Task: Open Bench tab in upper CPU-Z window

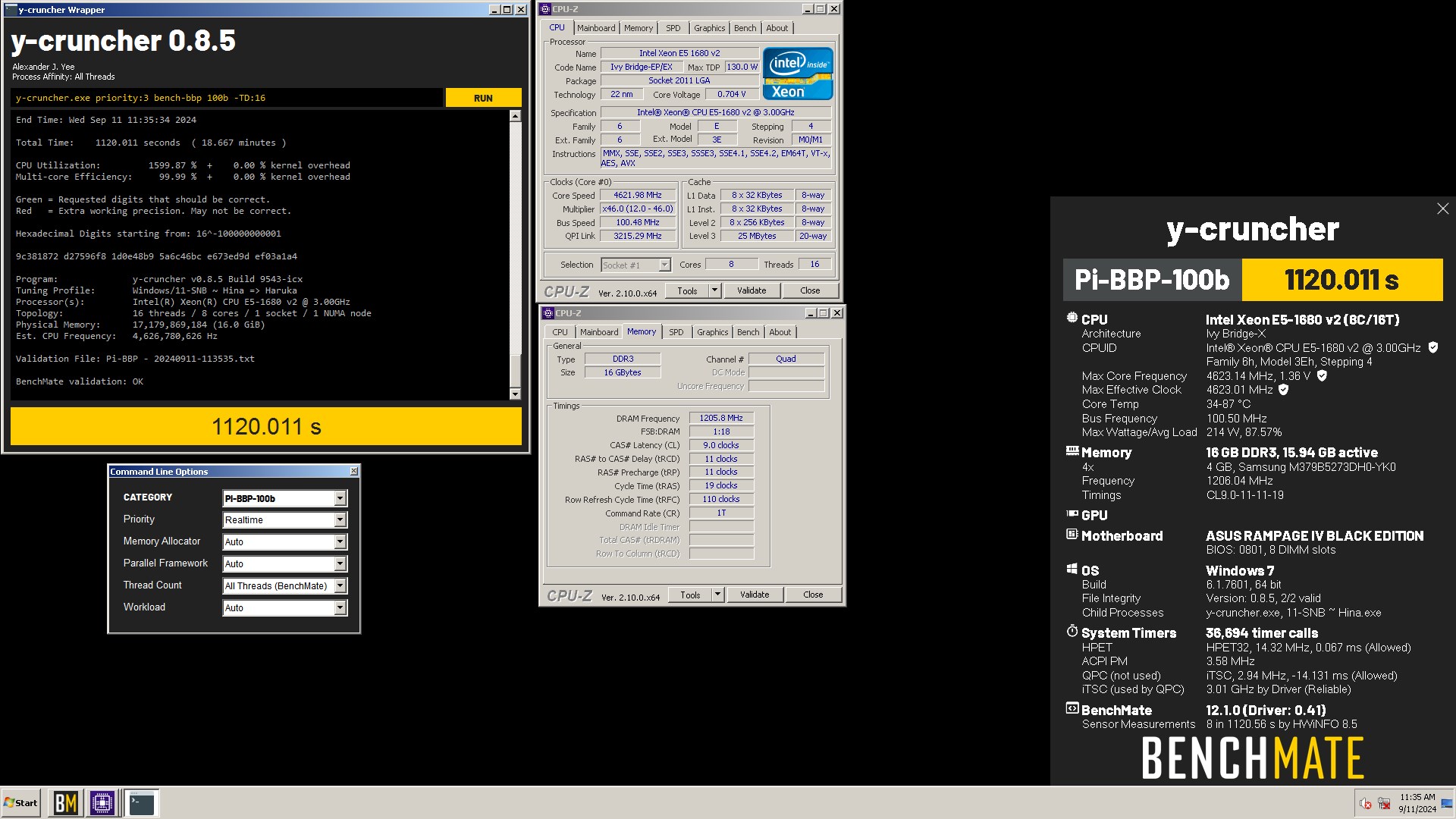Action: (745, 28)
